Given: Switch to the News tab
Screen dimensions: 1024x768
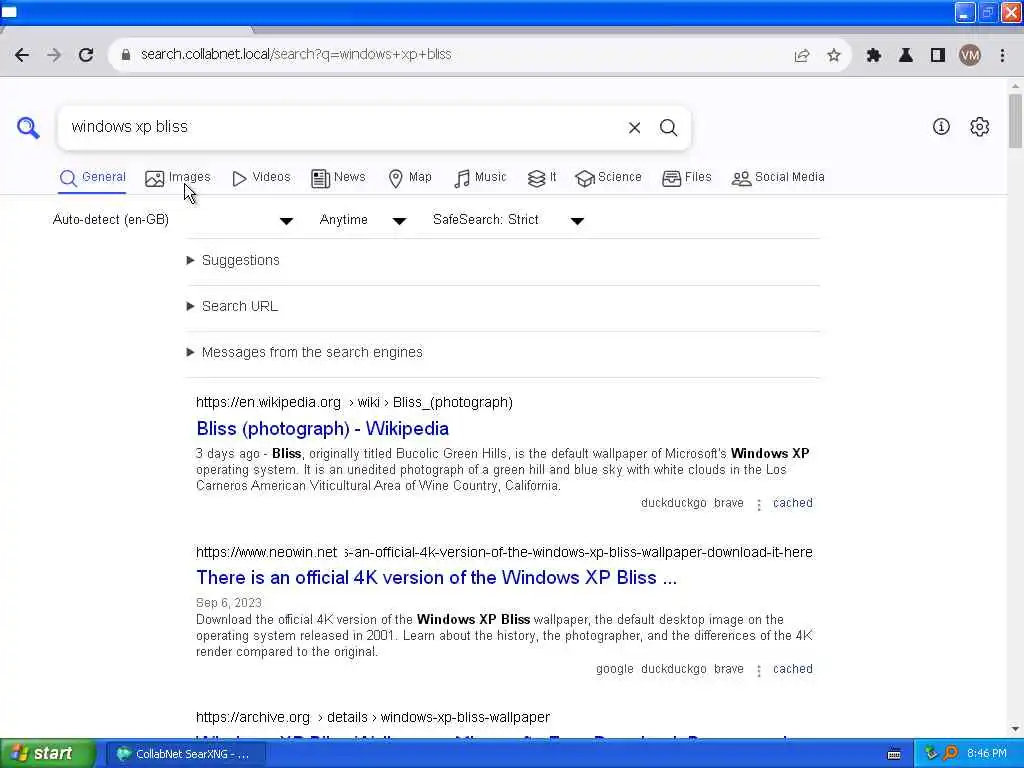Looking at the screenshot, I should (338, 178).
